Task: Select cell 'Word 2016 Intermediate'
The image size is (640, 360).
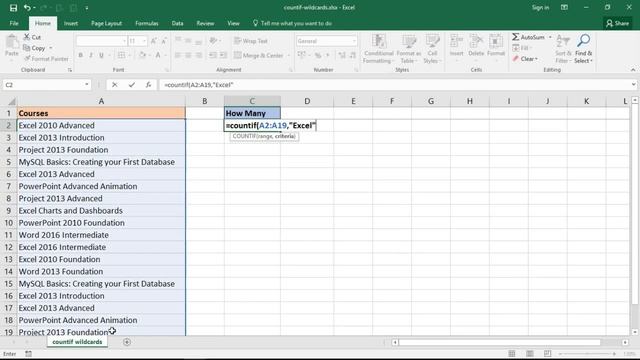Action: pyautogui.click(x=101, y=235)
